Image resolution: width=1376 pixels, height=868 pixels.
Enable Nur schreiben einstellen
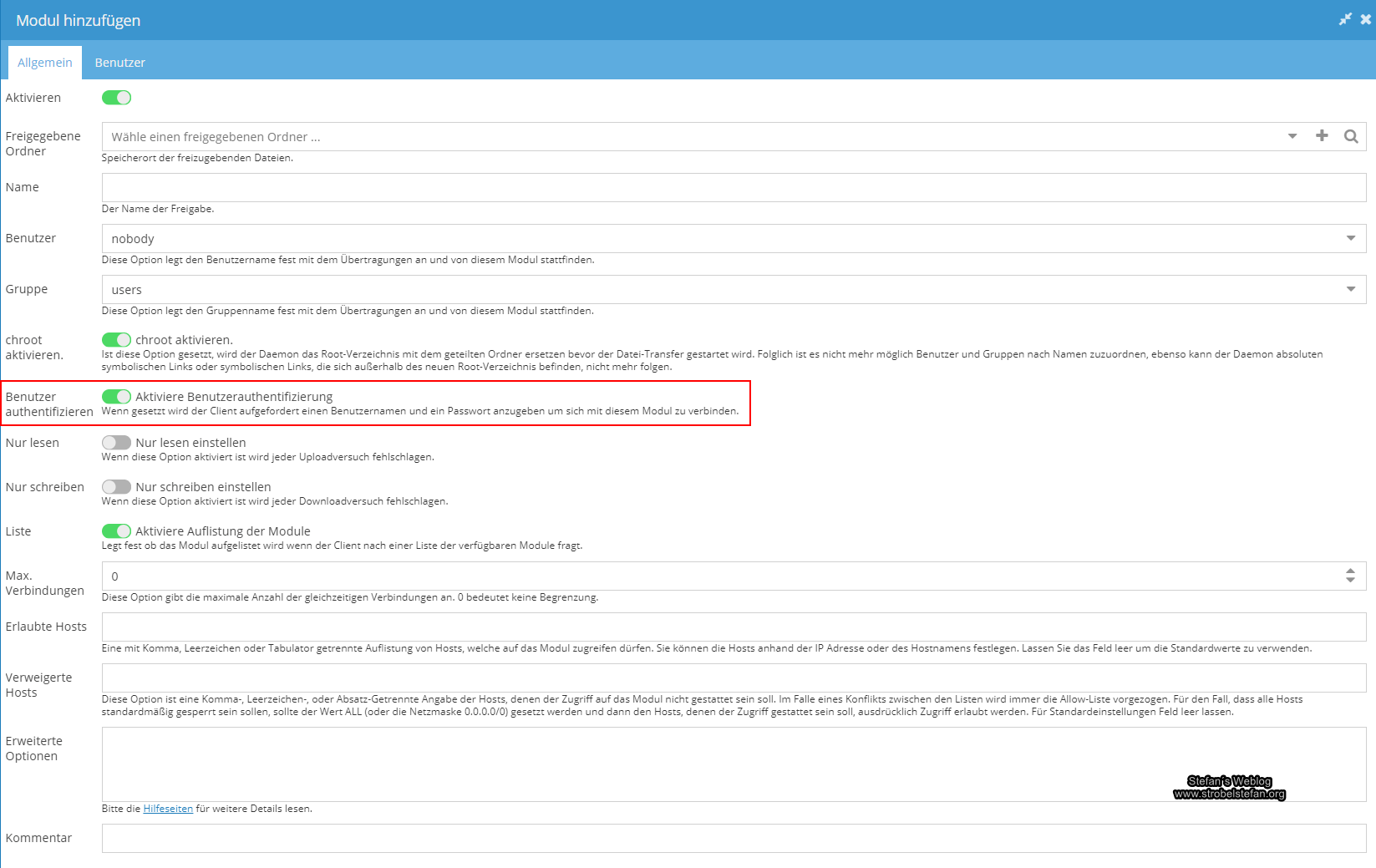coord(116,487)
